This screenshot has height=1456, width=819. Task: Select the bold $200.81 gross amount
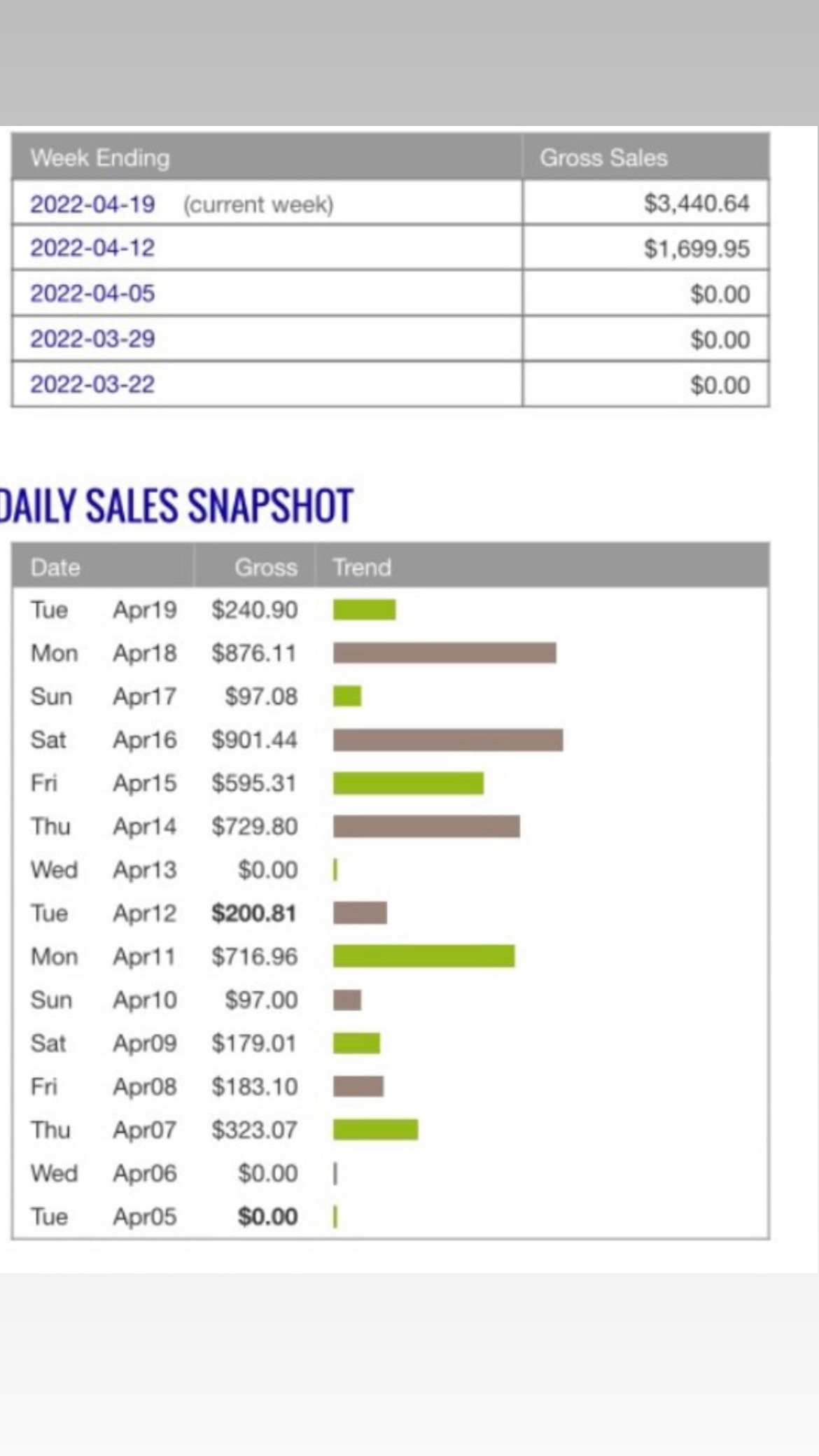(x=254, y=913)
